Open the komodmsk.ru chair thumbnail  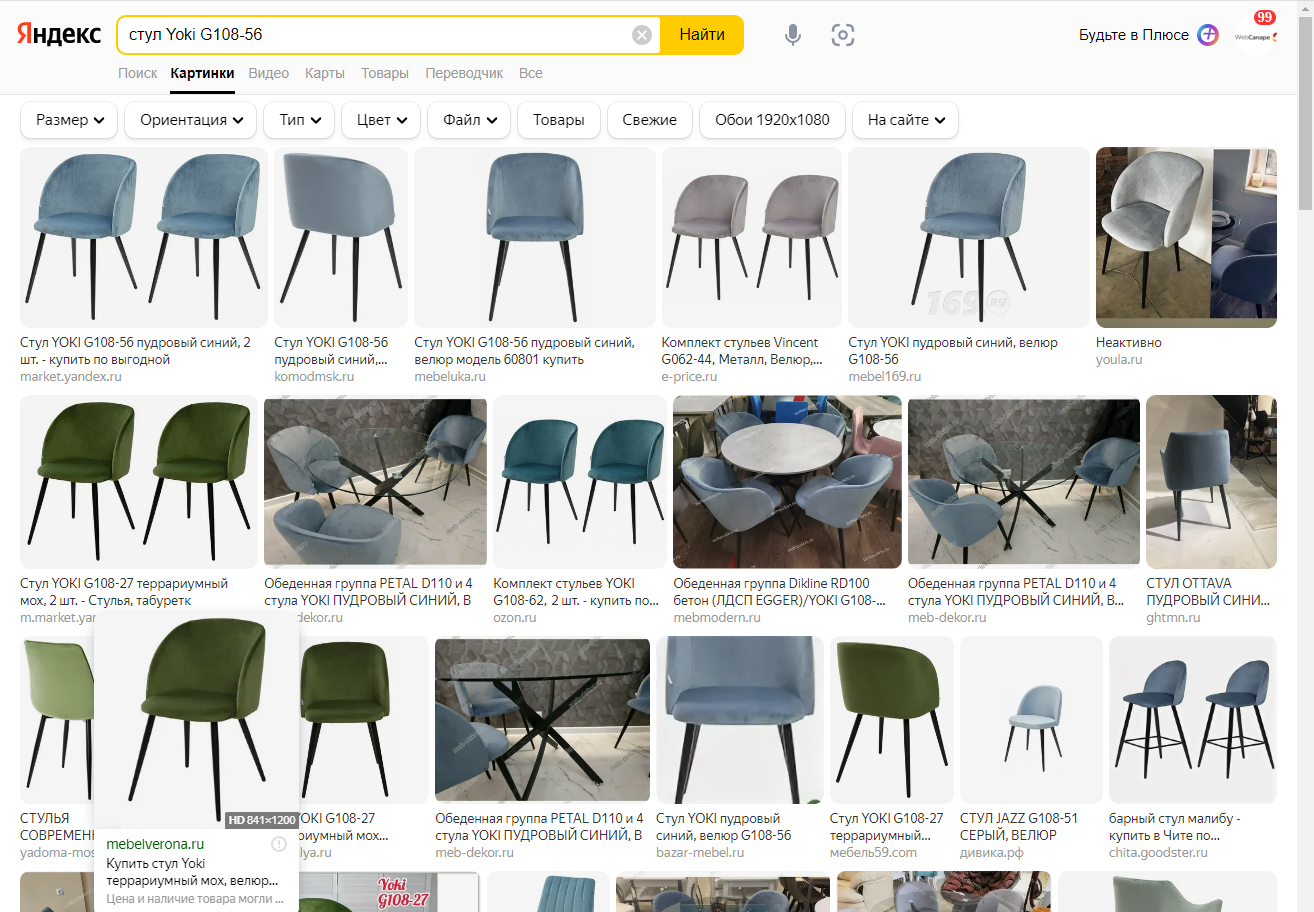coord(341,237)
